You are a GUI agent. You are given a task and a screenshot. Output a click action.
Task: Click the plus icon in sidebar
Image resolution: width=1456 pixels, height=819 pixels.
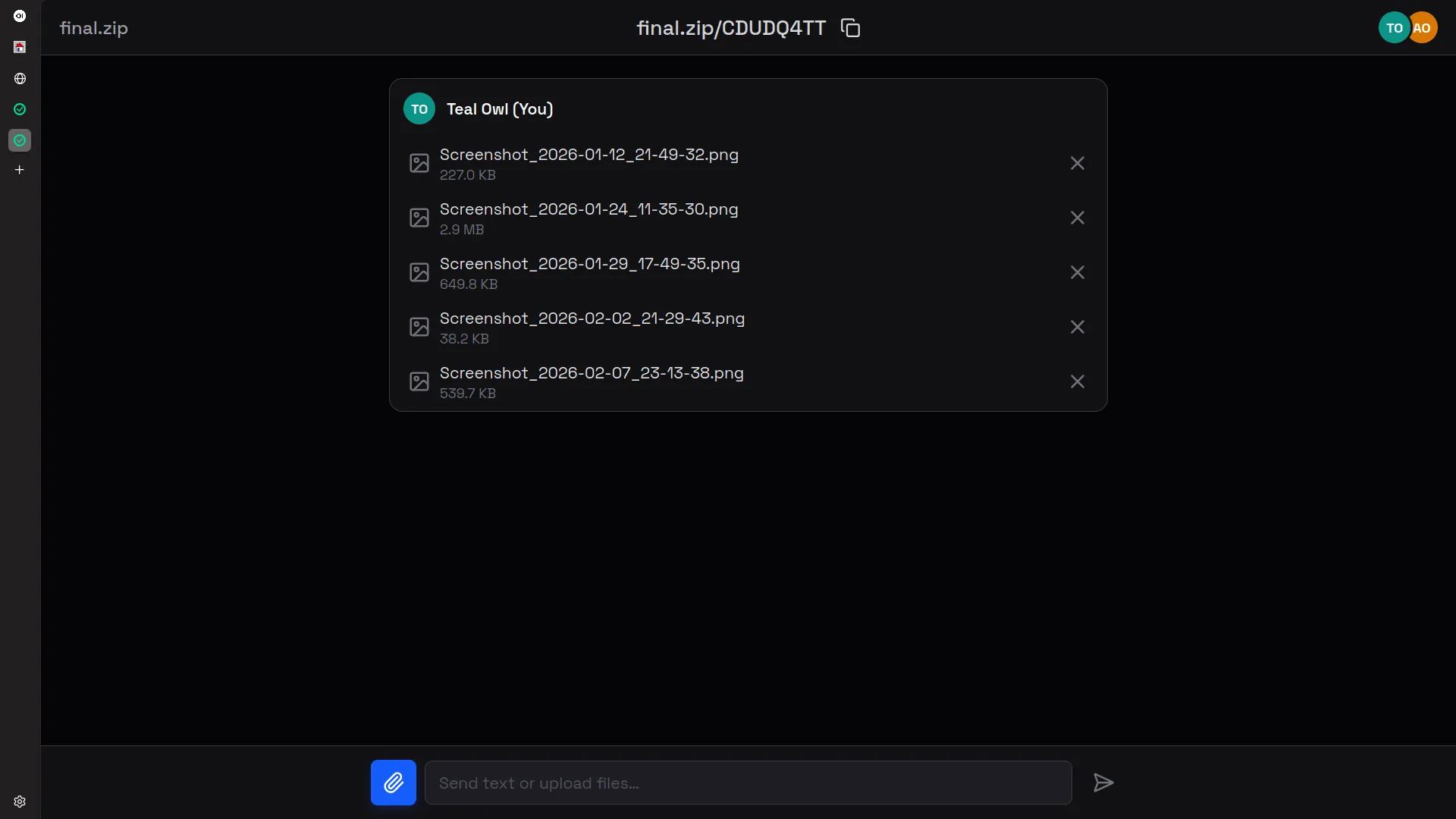[20, 170]
